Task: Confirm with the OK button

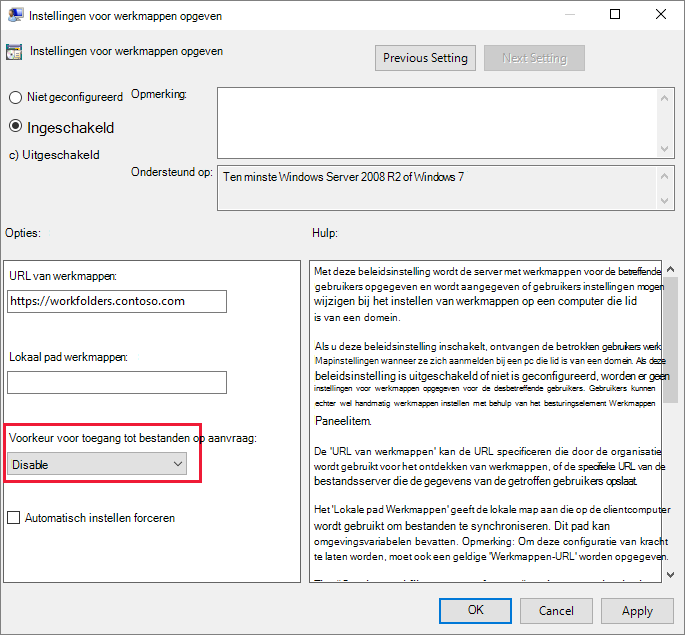Action: point(475,610)
